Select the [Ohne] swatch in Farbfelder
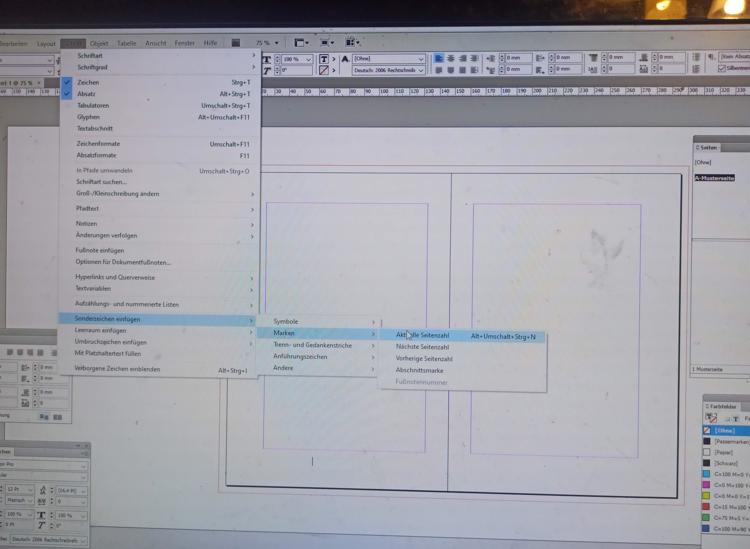This screenshot has height=549, width=750. 726,430
